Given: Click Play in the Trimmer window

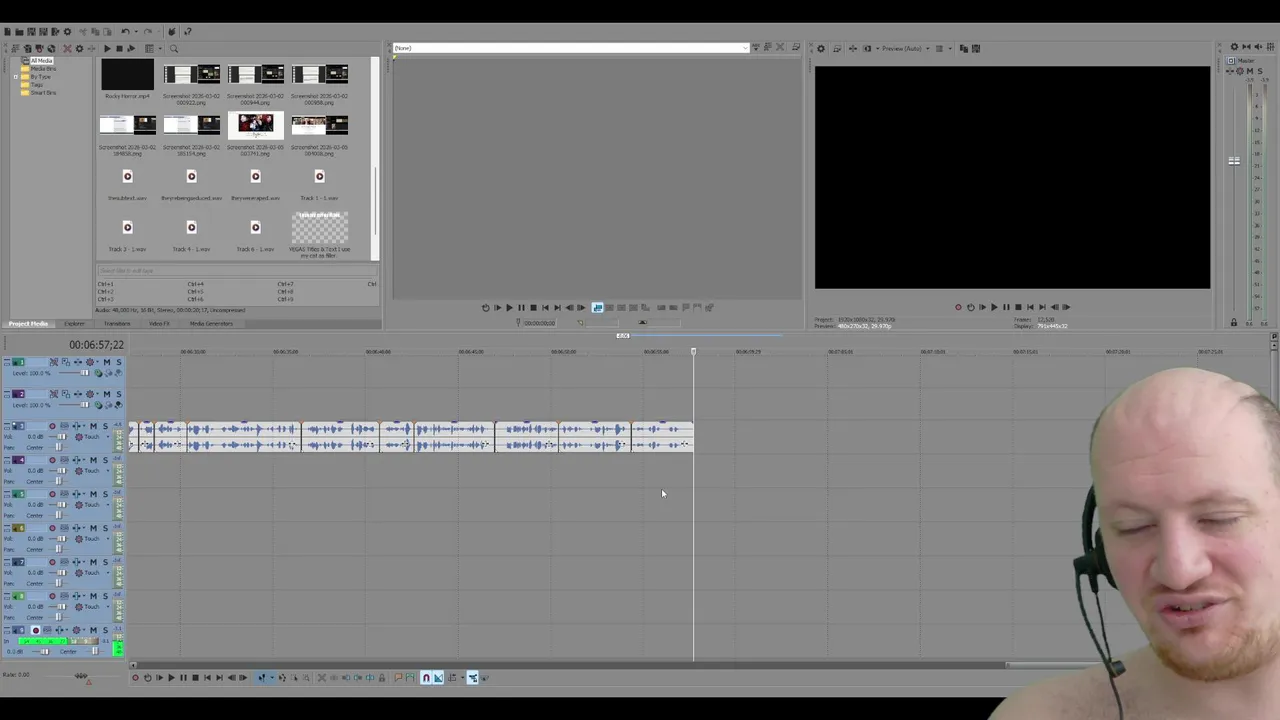Looking at the screenshot, I should point(509,307).
